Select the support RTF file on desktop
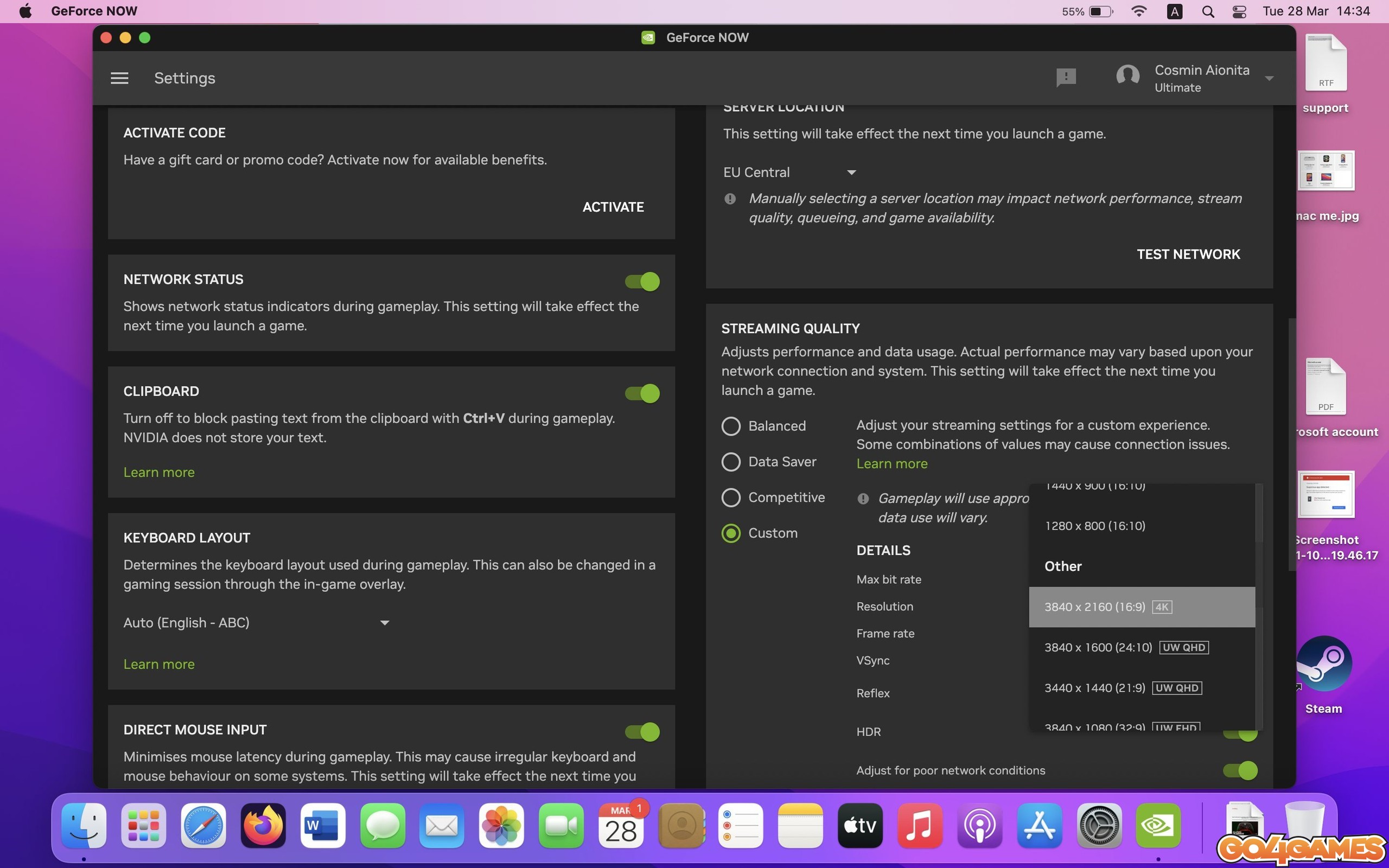The image size is (1389, 868). 1326,73
